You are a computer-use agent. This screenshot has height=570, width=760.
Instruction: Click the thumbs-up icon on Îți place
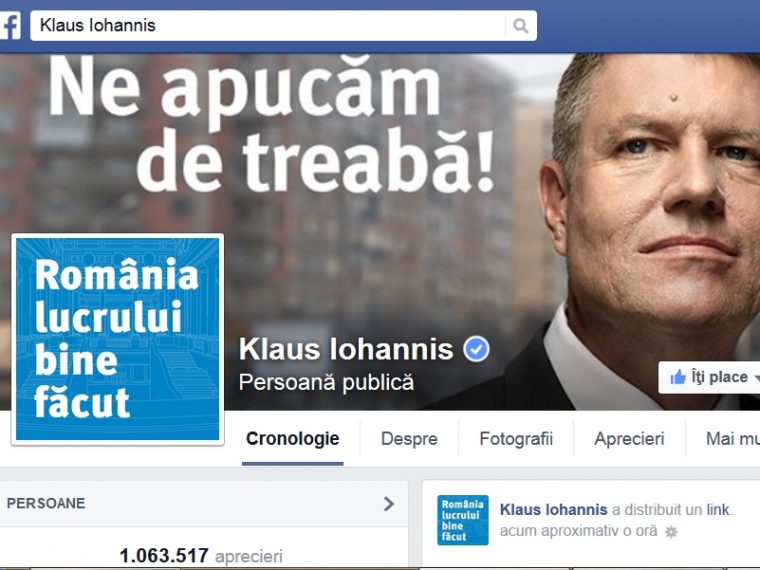point(678,377)
